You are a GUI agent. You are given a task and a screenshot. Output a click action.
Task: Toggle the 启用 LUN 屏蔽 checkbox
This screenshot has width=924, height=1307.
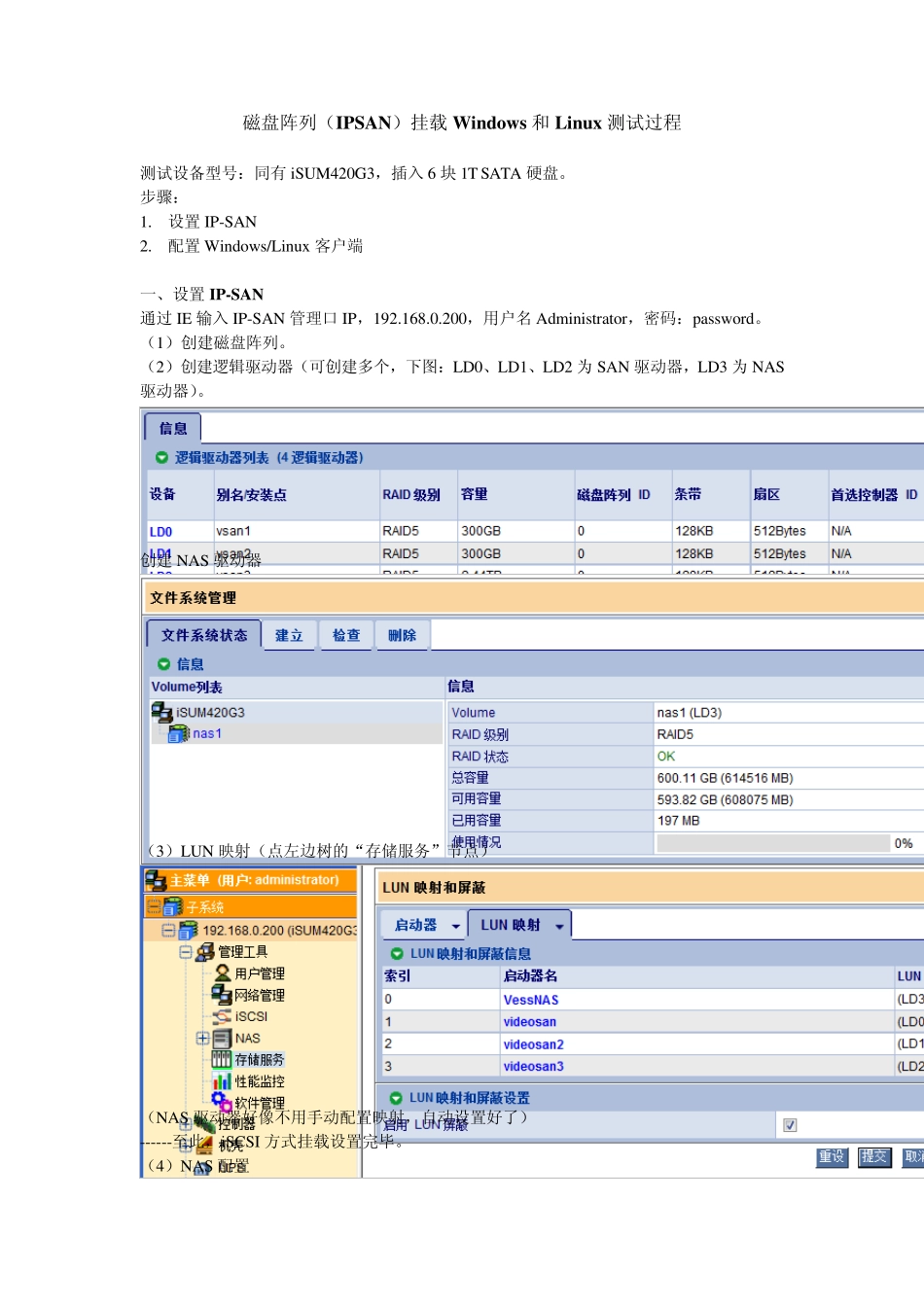[790, 1125]
